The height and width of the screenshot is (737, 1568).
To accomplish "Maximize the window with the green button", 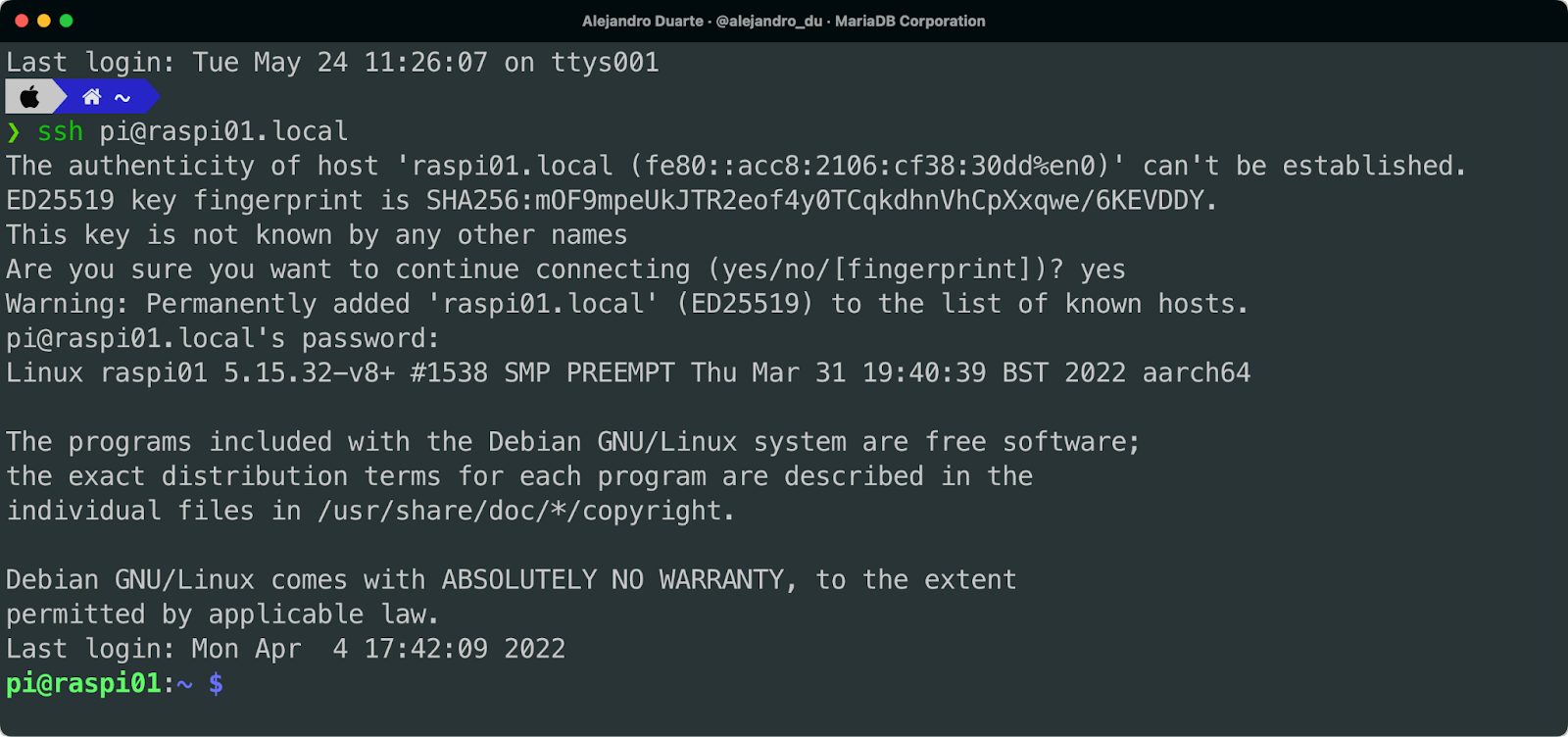I will point(67,21).
